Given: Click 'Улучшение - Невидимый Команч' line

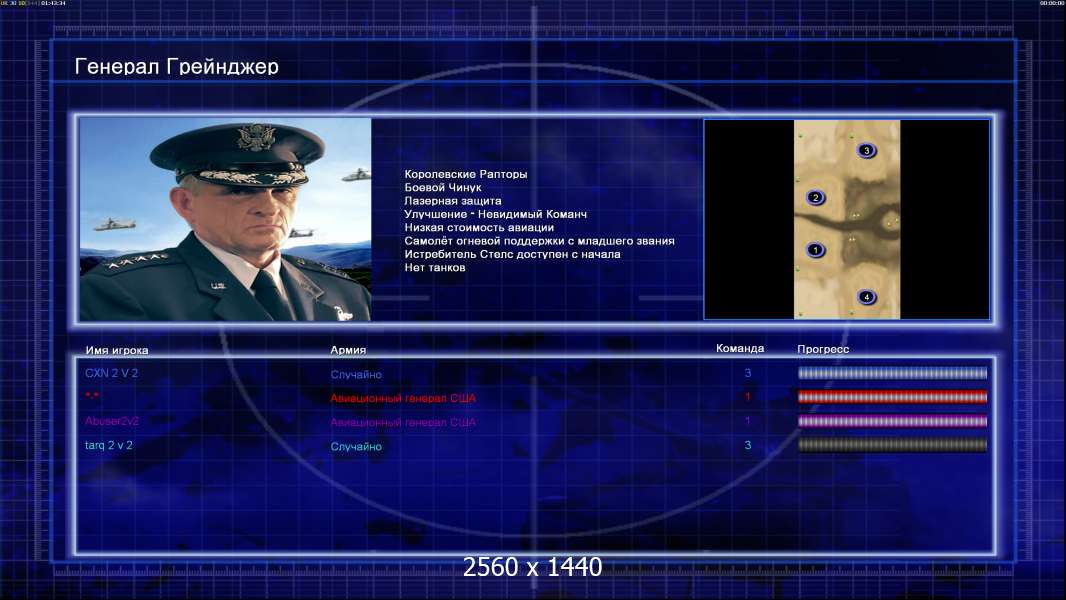Looking at the screenshot, I should click(x=496, y=214).
